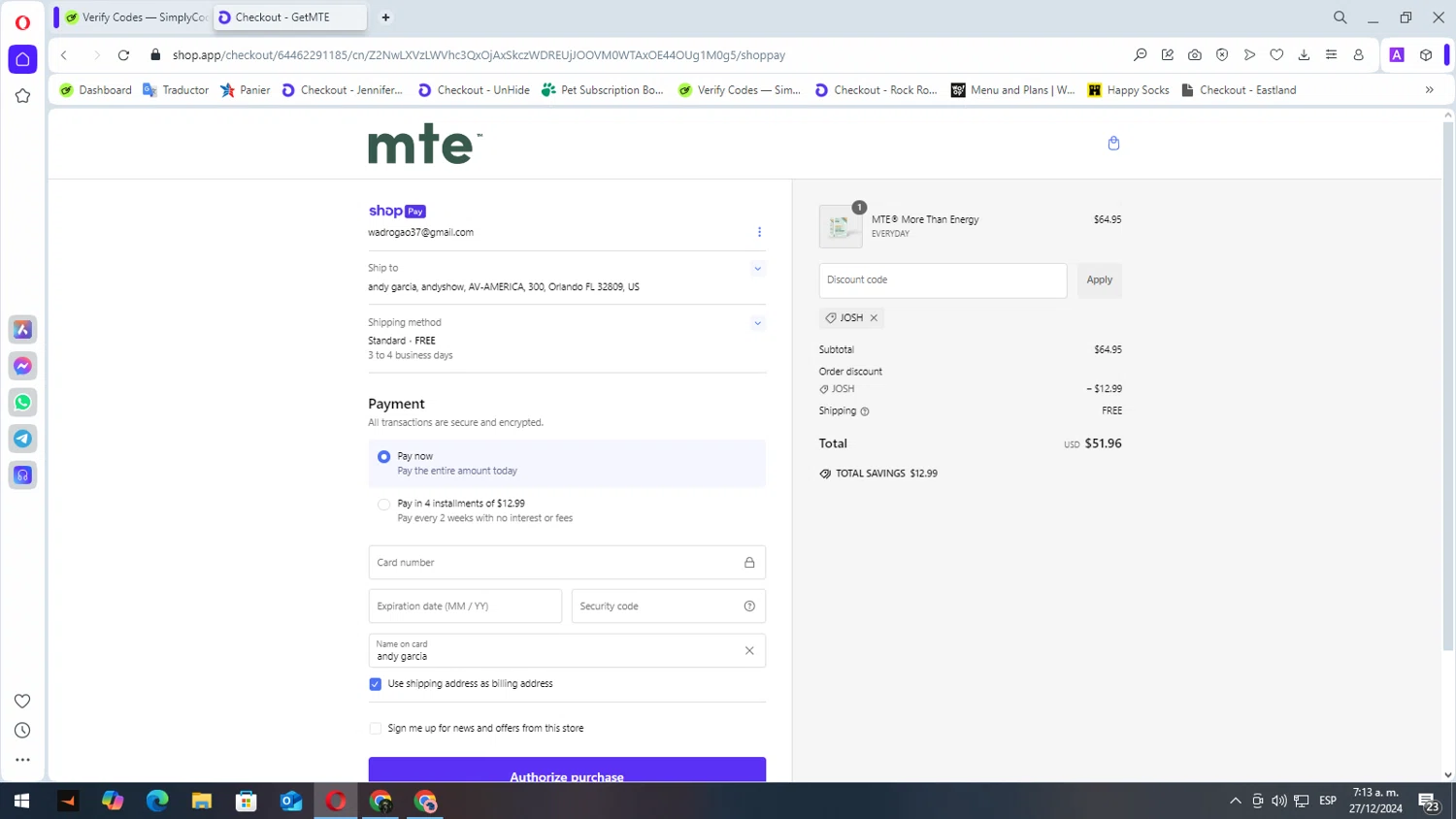Click the Security code field
Screen dimensions: 1456x819
(x=669, y=606)
